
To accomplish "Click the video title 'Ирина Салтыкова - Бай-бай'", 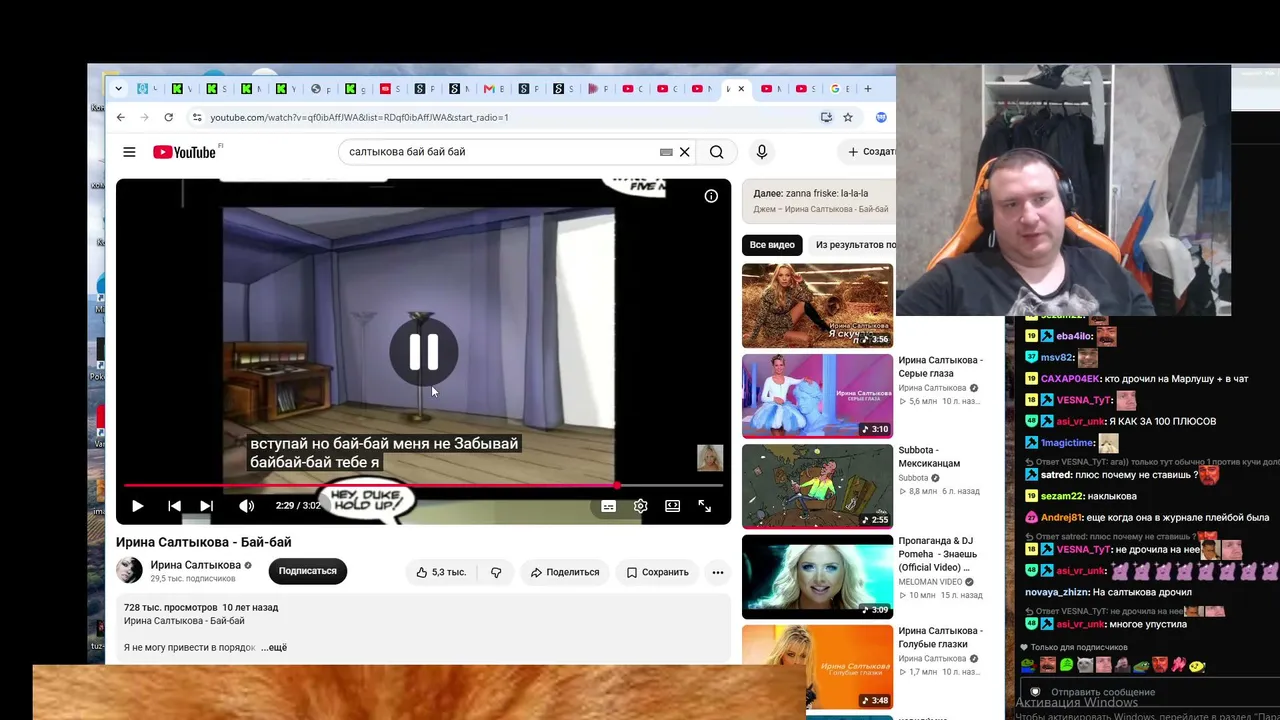I will pos(204,542).
